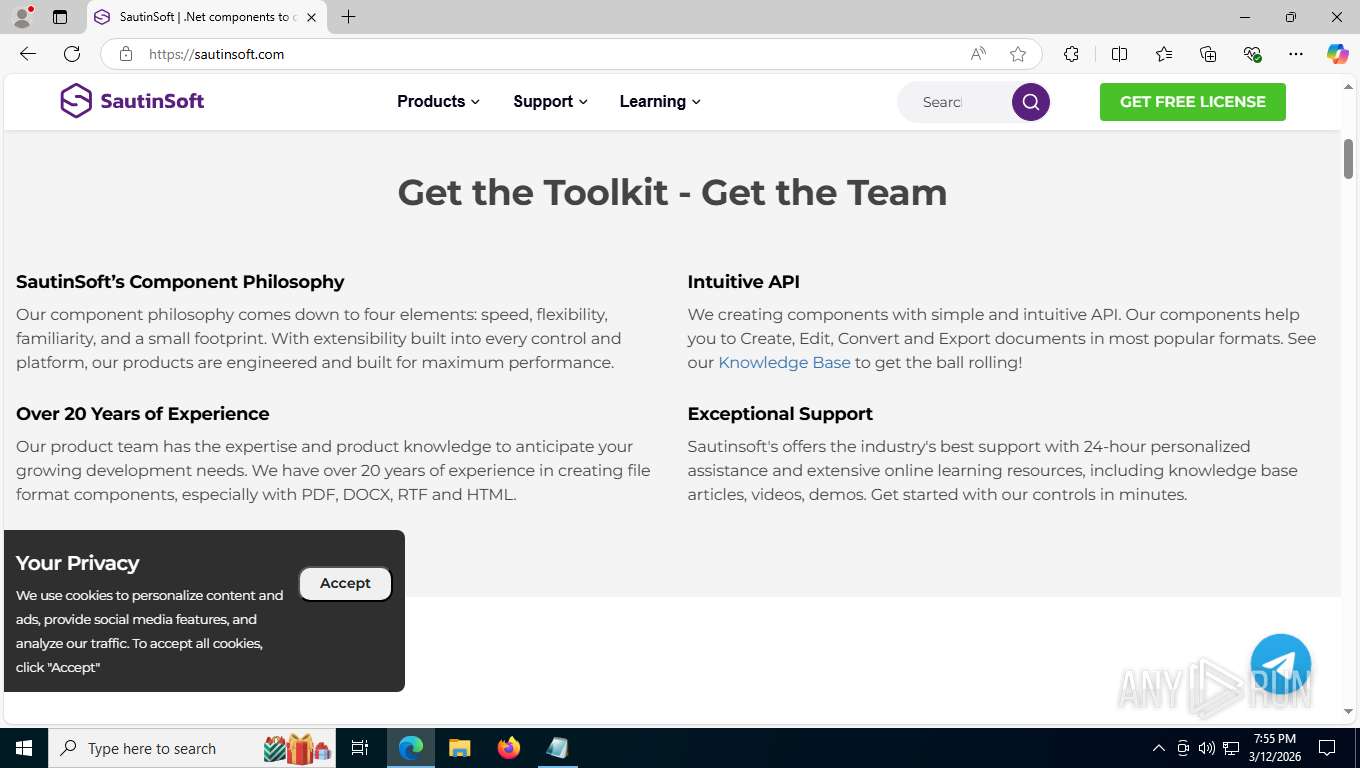The width and height of the screenshot is (1360, 768).
Task: Show hidden system tray icons
Action: tap(1159, 748)
